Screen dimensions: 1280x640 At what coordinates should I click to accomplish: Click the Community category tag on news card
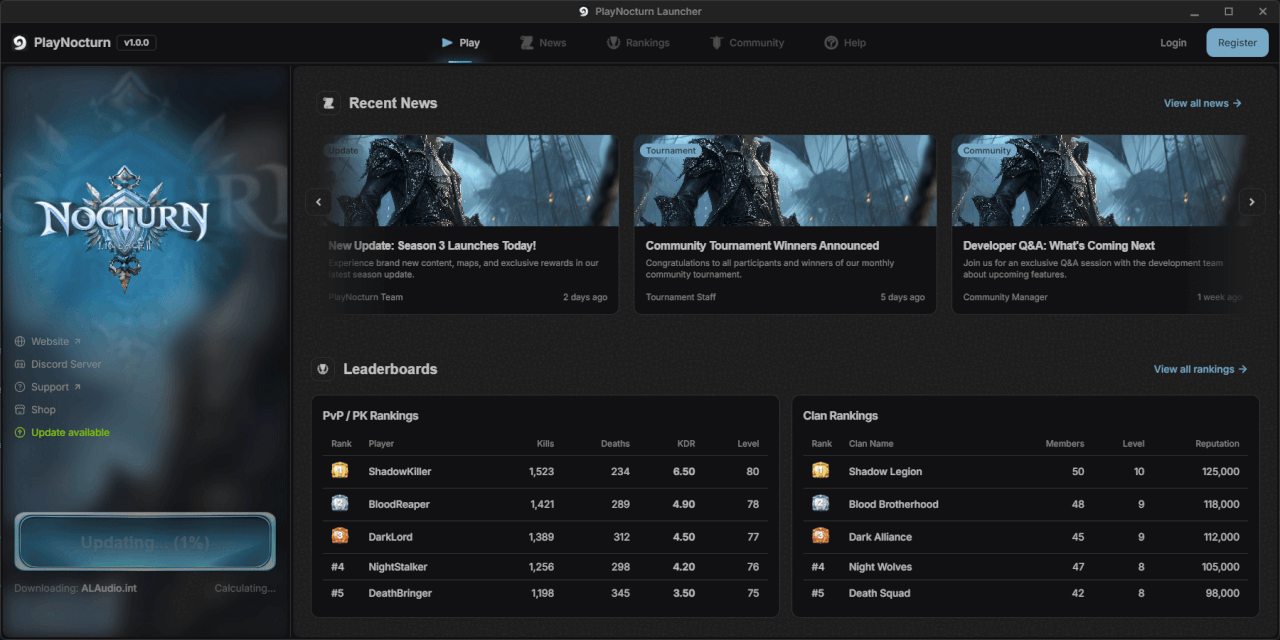pyautogui.click(x=987, y=151)
